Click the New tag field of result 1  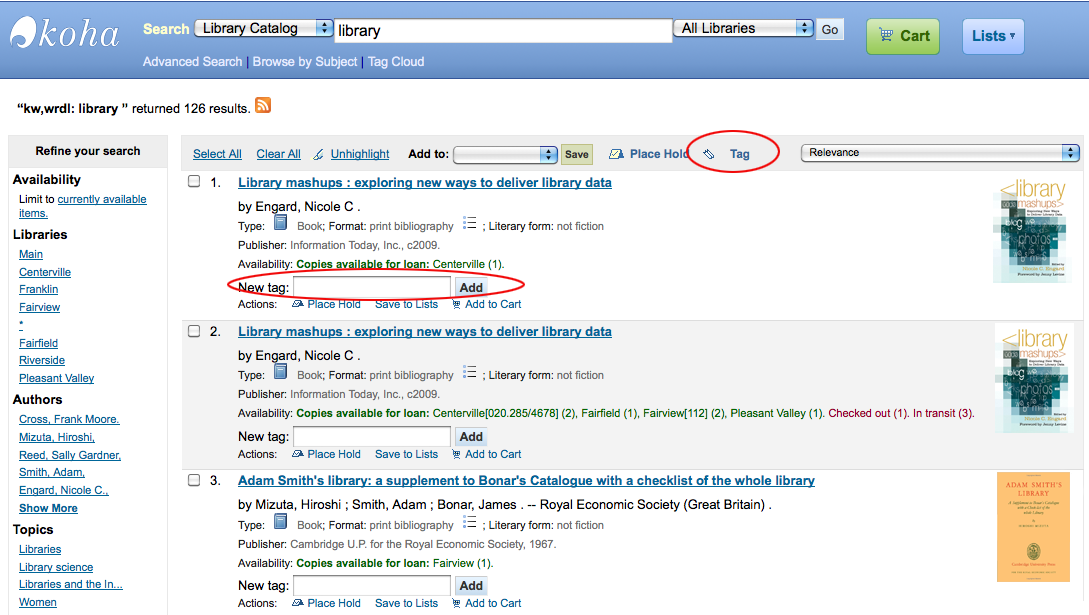tap(372, 287)
